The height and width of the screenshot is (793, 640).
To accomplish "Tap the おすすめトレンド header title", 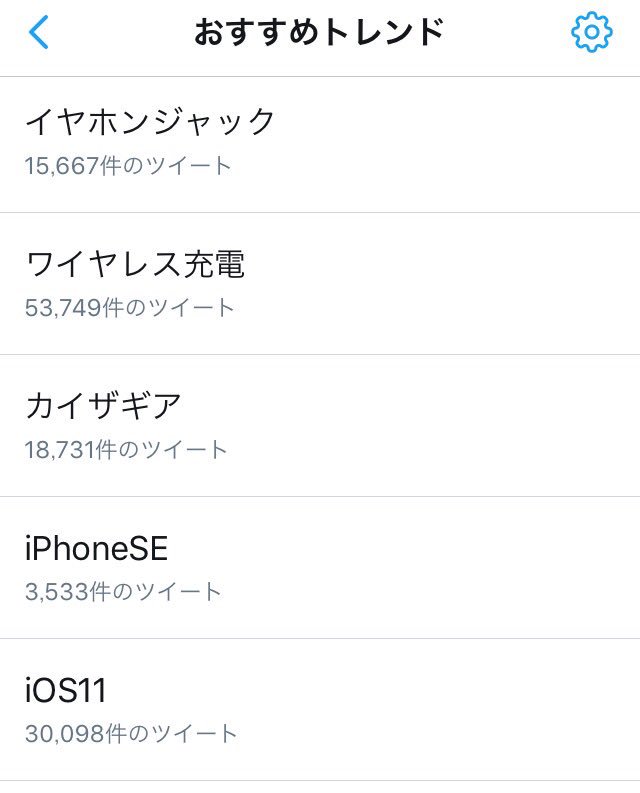I will click(318, 33).
